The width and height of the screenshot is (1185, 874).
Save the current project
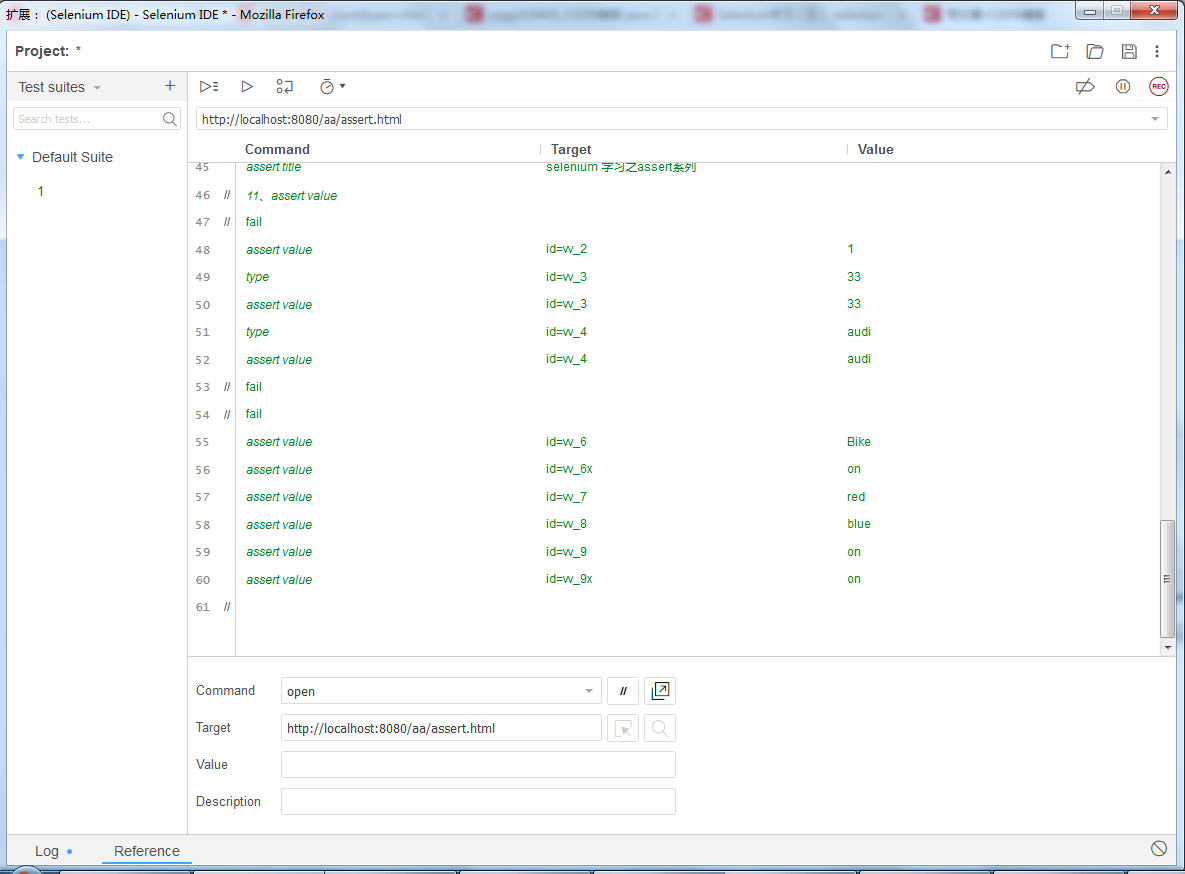point(1129,50)
